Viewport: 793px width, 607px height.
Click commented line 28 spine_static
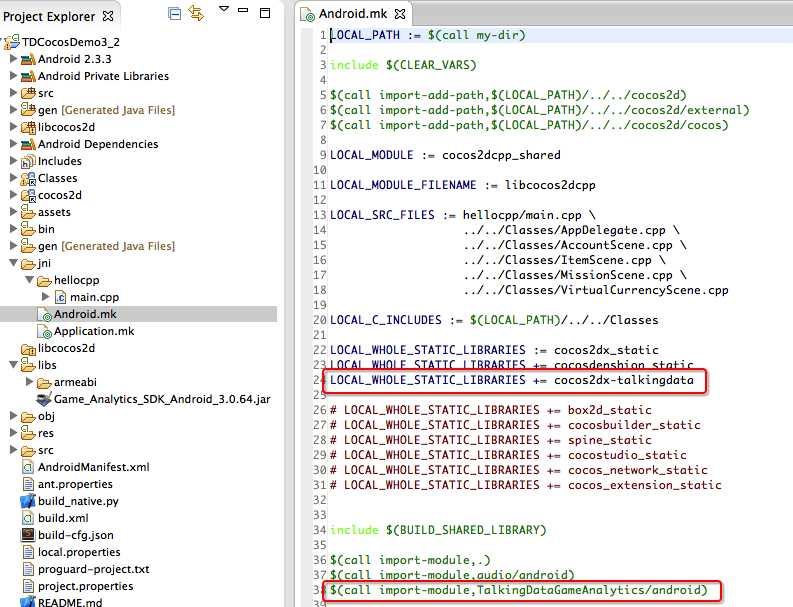click(491, 440)
